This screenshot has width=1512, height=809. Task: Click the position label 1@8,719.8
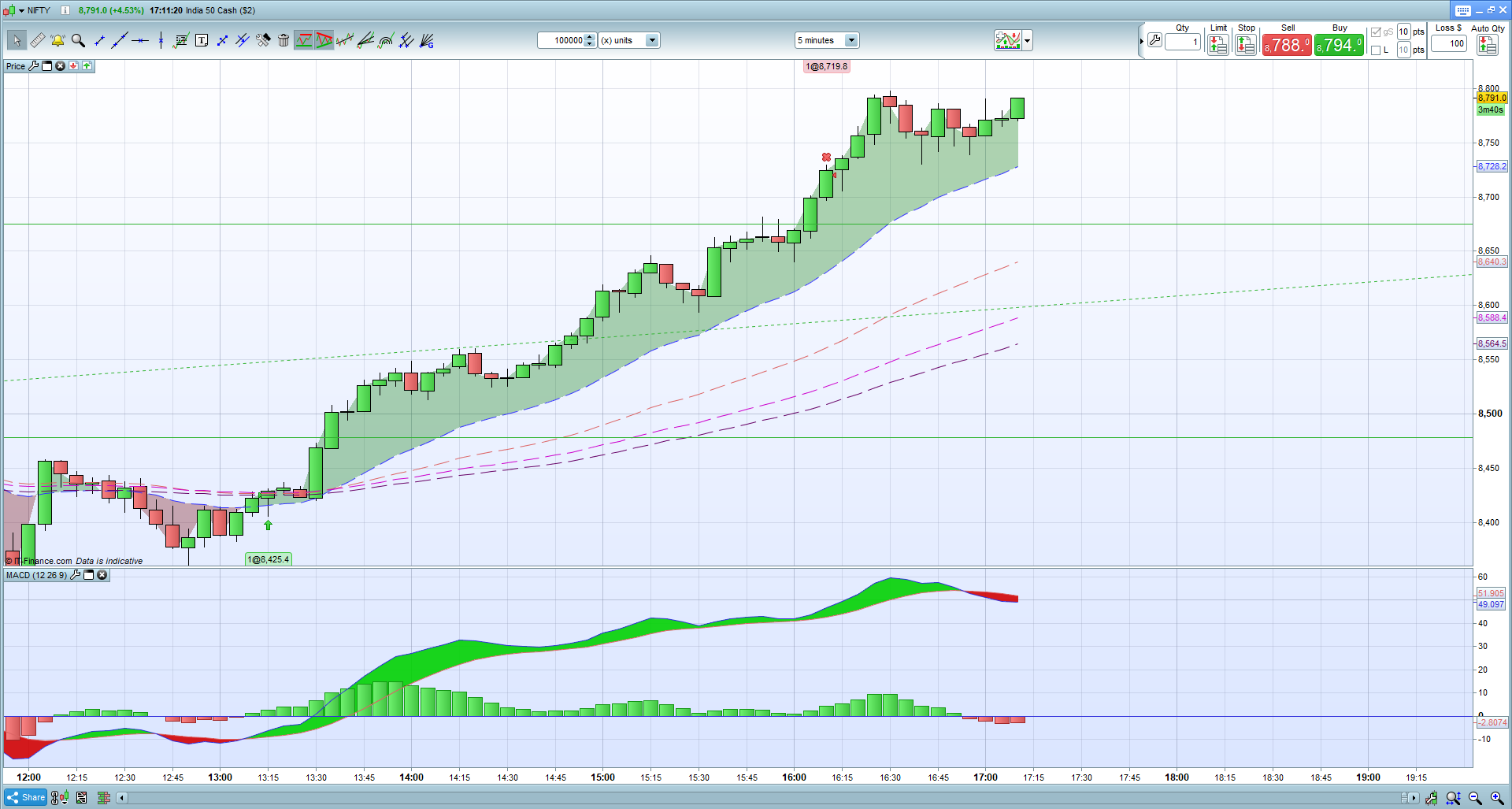826,66
